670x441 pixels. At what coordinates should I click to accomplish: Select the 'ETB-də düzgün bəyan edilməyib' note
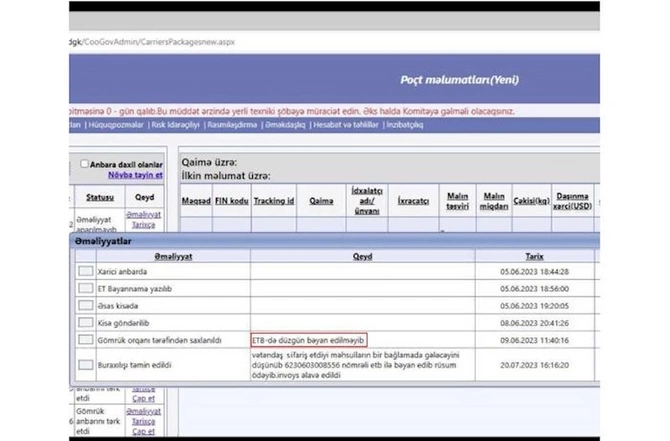(x=308, y=340)
